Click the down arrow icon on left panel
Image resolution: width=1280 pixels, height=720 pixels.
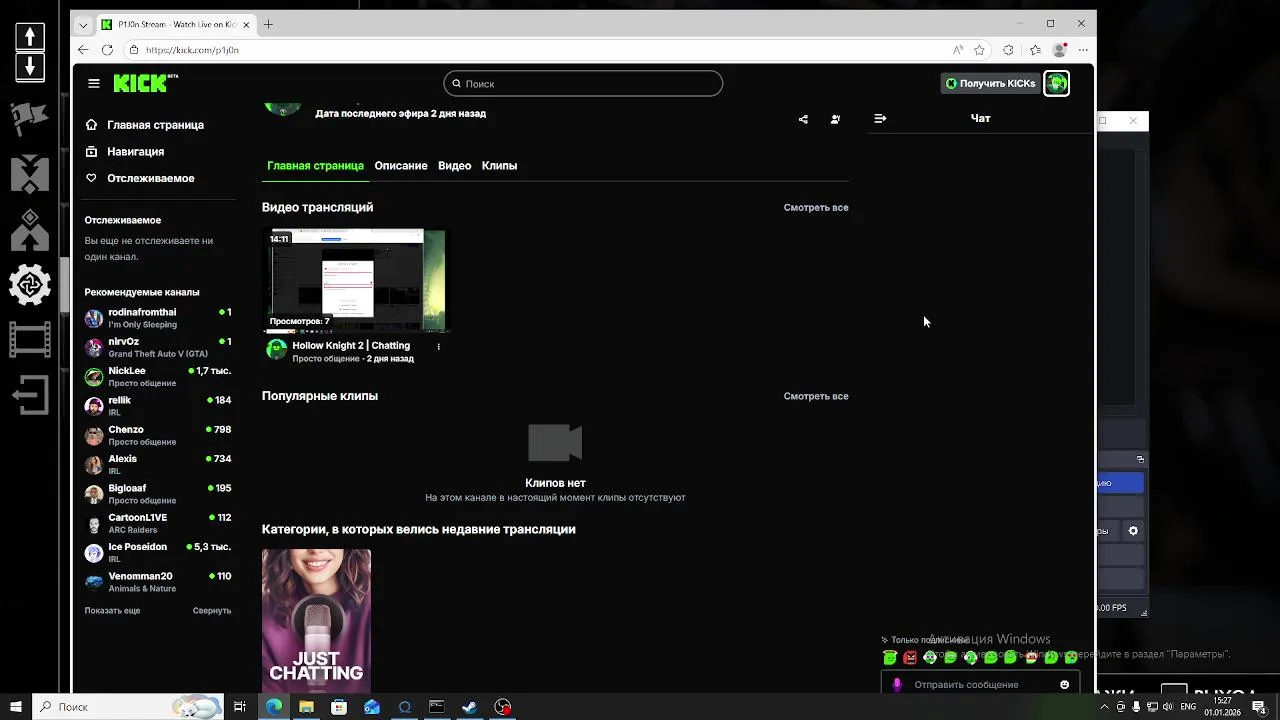(30, 67)
